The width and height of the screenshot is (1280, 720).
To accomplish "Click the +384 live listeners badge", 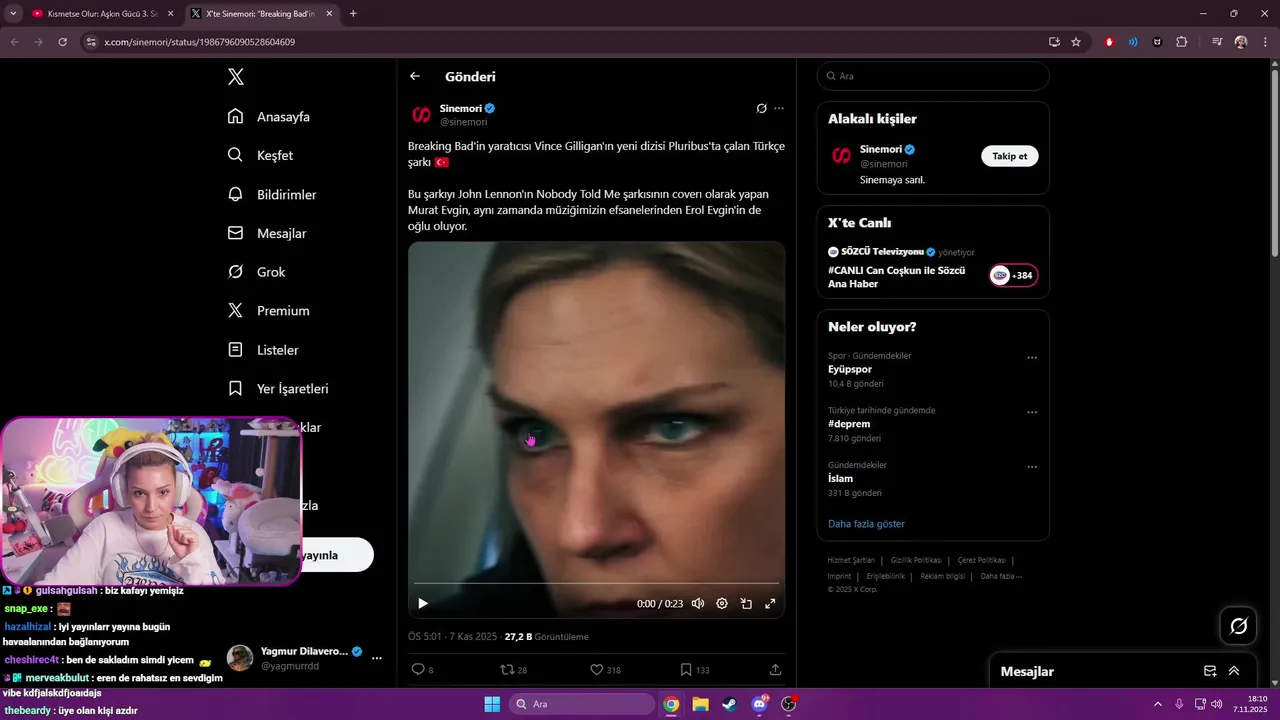I will [x=1014, y=275].
